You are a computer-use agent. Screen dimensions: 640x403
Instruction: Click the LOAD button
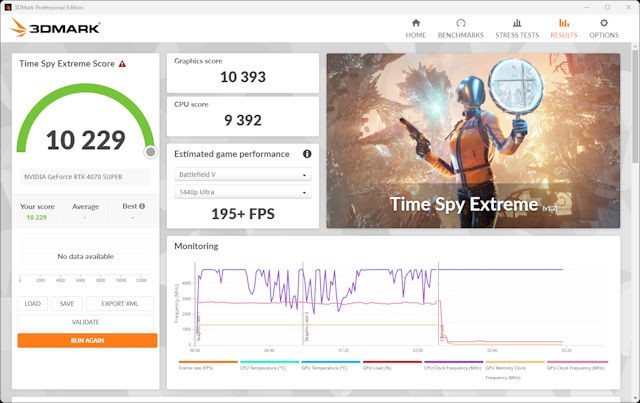[32, 303]
